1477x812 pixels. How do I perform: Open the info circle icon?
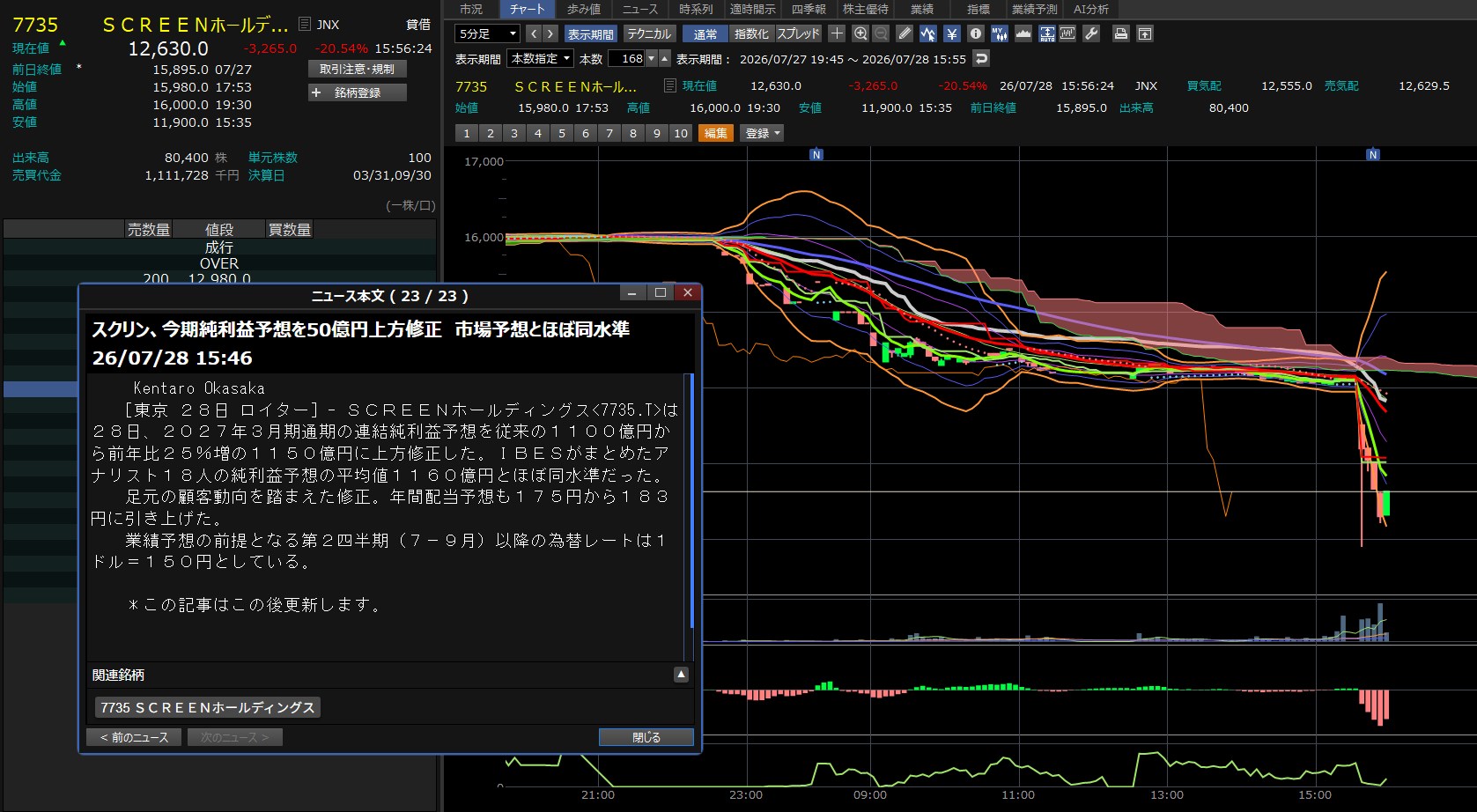coord(975,33)
